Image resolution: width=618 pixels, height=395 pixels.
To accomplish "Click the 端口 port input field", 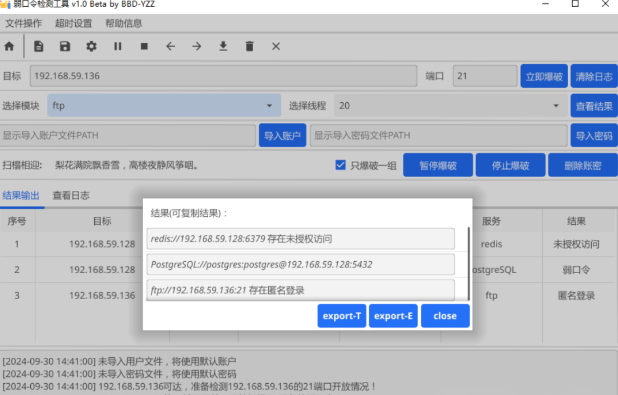I will [485, 76].
